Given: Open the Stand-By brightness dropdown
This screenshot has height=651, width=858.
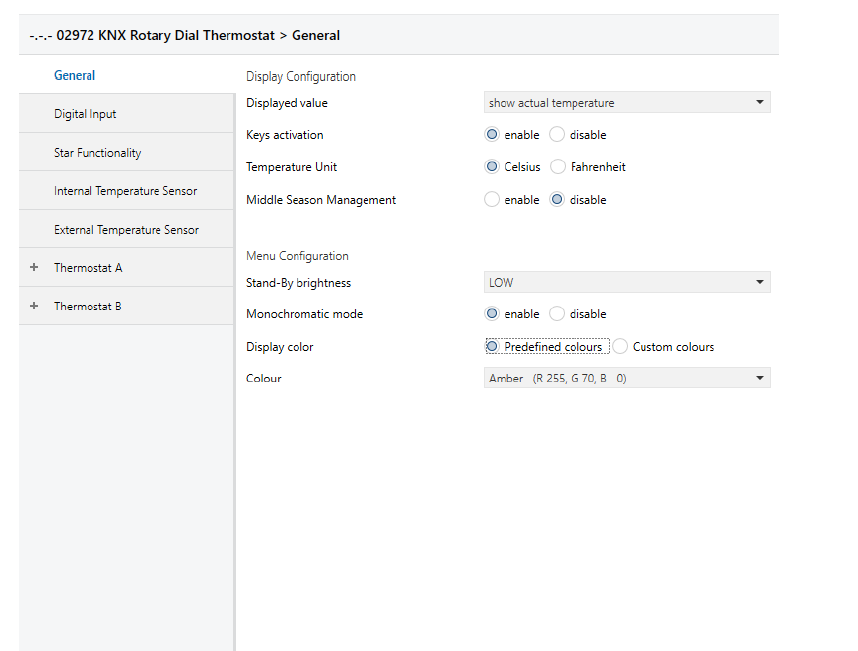Looking at the screenshot, I should point(627,282).
